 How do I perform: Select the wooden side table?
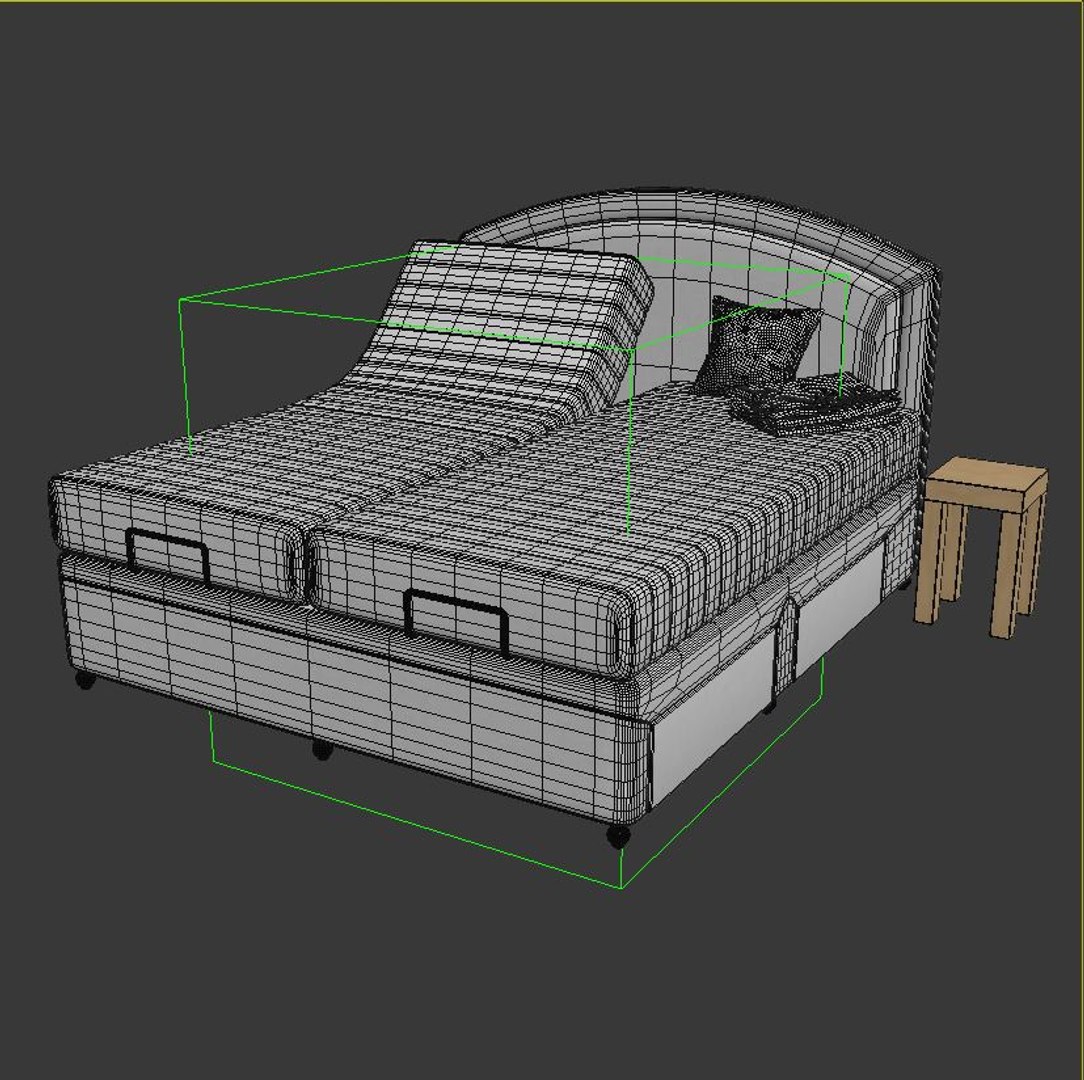click(981, 546)
